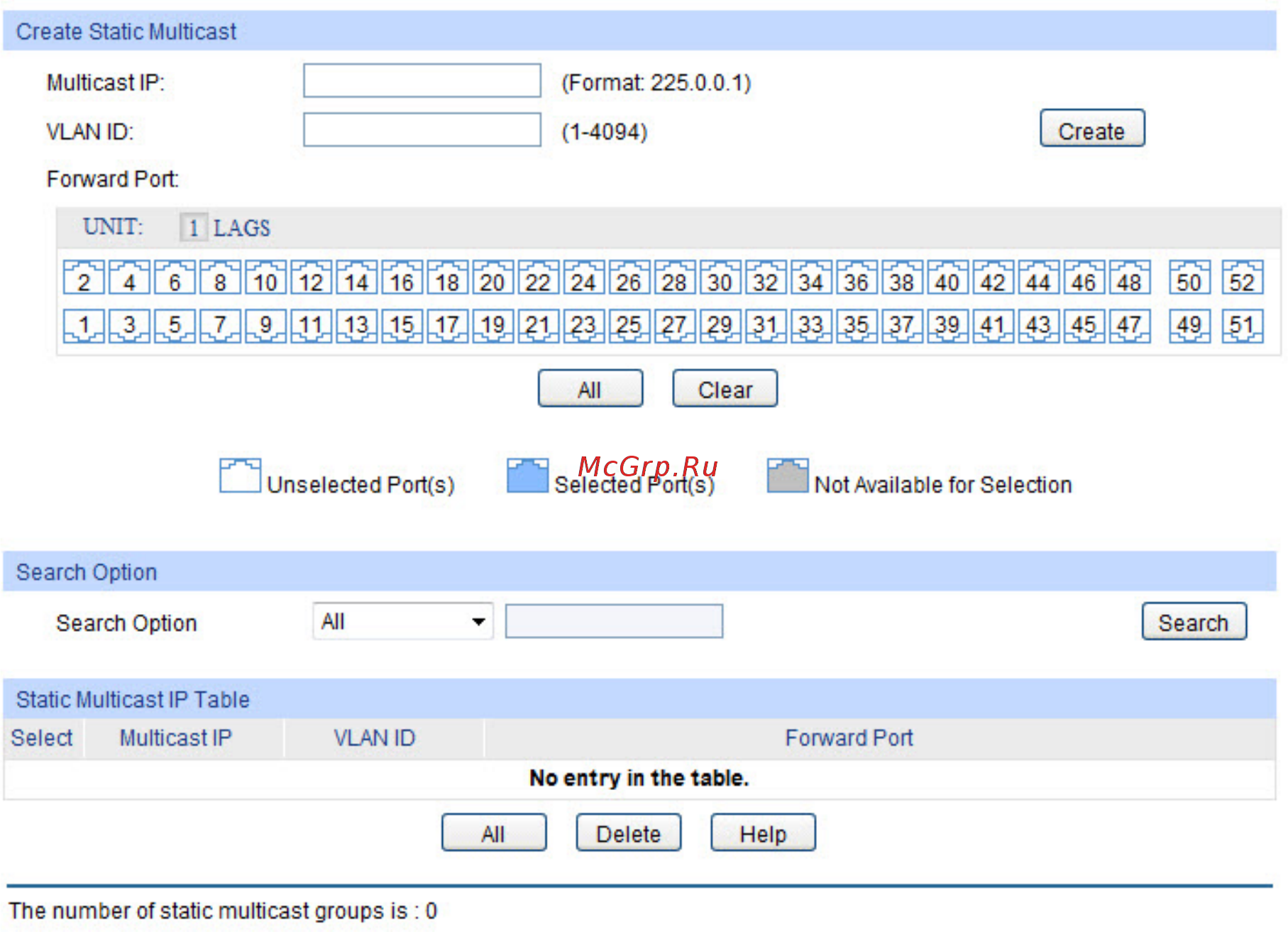The width and height of the screenshot is (1288, 932).
Task: Select forward port 47
Action: pyautogui.click(x=1128, y=326)
